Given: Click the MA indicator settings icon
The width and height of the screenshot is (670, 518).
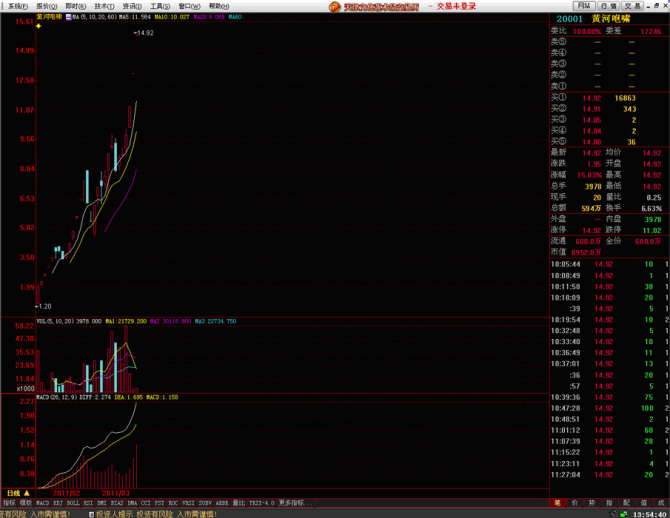Looking at the screenshot, I should tap(68, 18).
